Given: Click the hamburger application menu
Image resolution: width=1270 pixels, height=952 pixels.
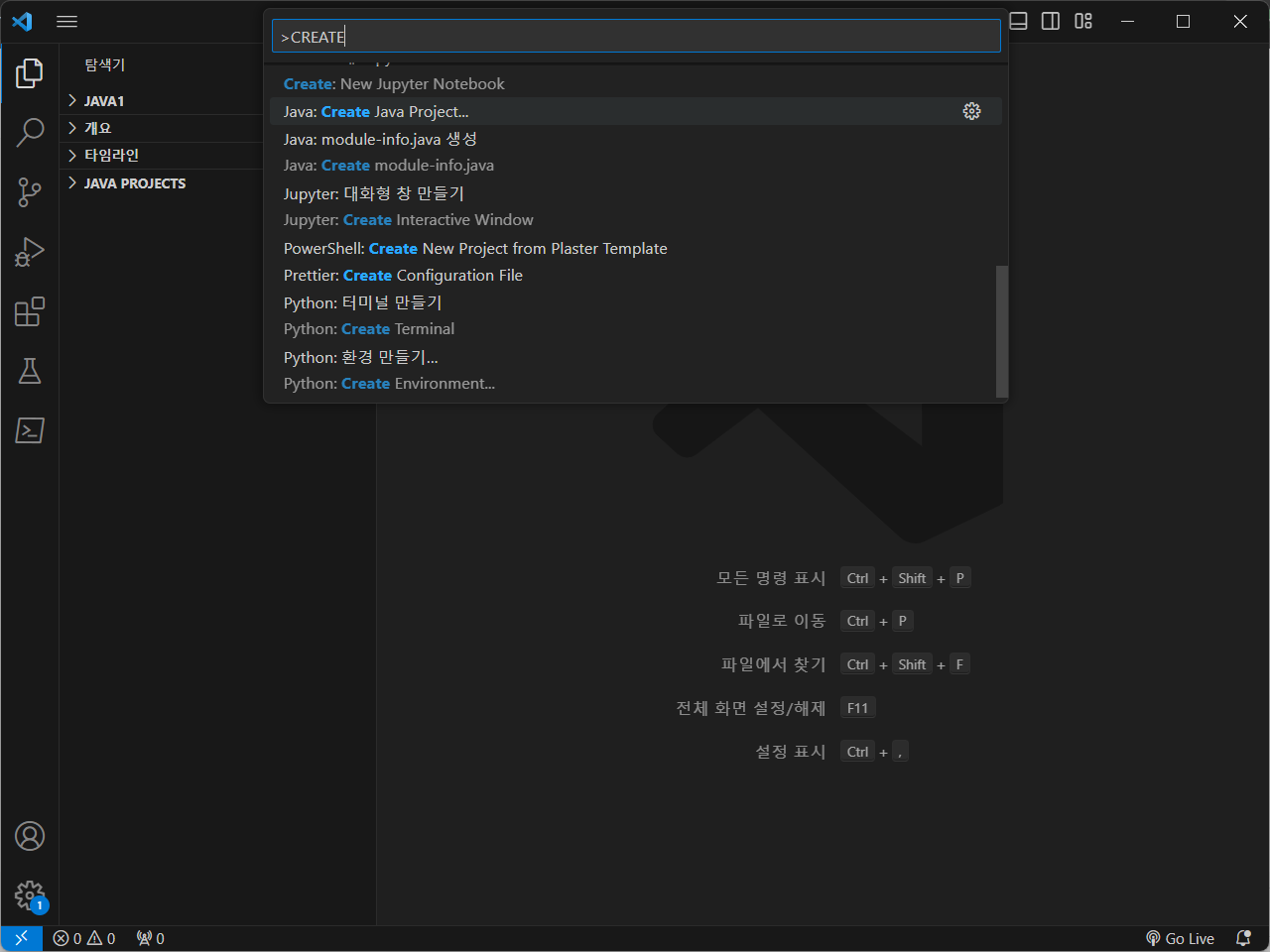Looking at the screenshot, I should 66,21.
